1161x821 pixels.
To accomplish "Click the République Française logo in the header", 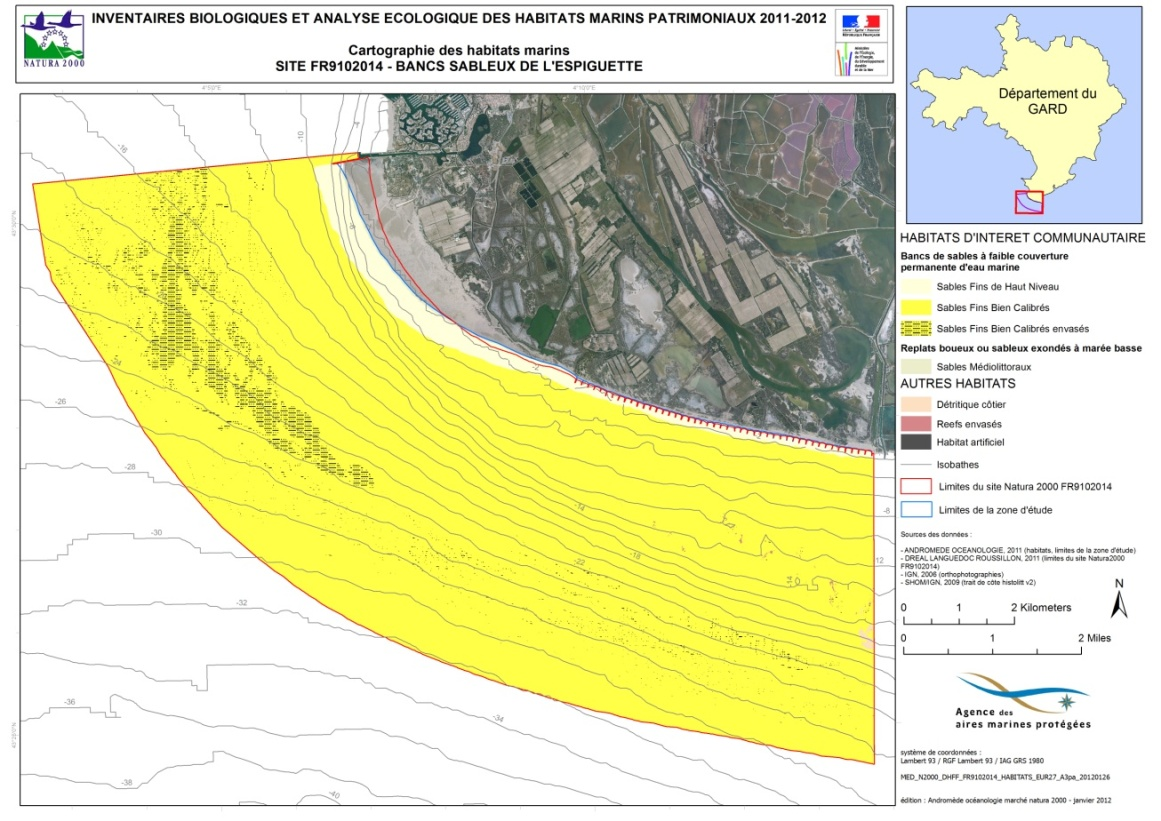I will click(859, 24).
